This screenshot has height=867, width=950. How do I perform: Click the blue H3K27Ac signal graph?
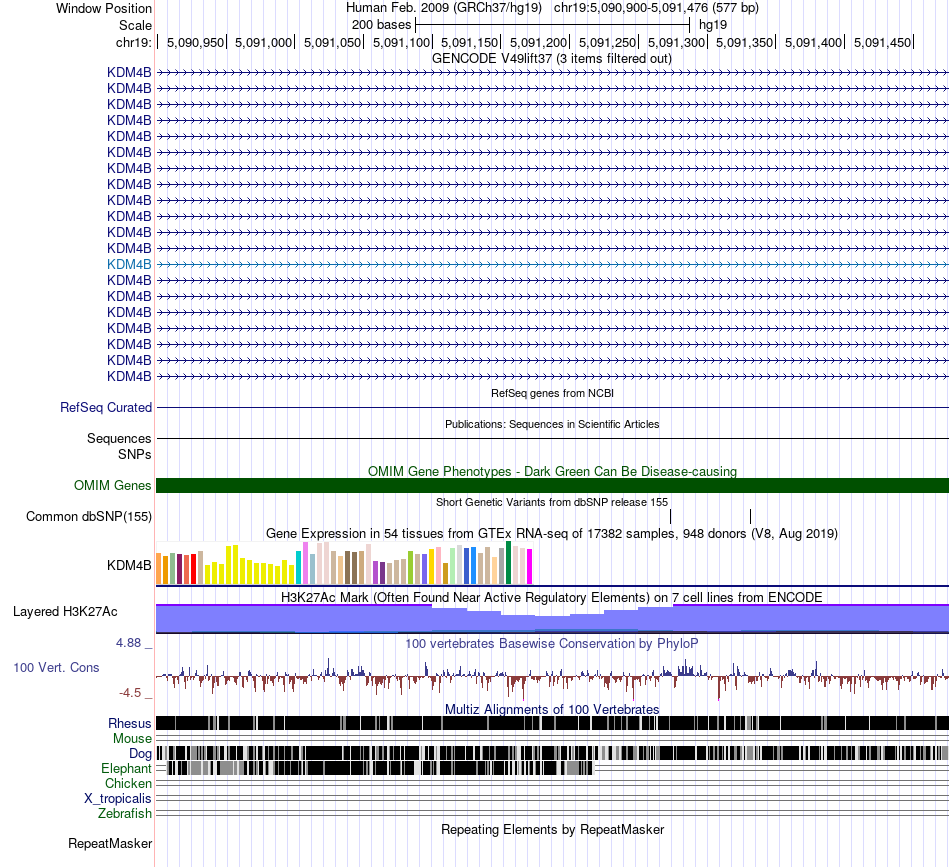point(552,619)
